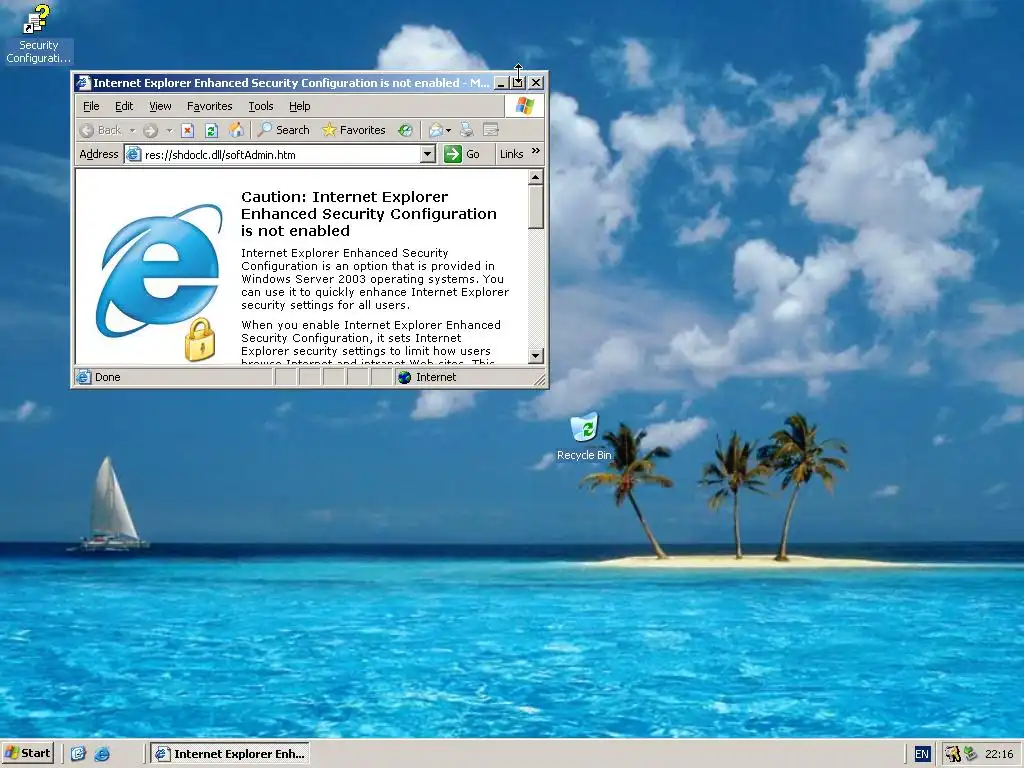Click the Edit page toolbar icon
Viewport: 1024px width, 768px height.
tap(490, 130)
